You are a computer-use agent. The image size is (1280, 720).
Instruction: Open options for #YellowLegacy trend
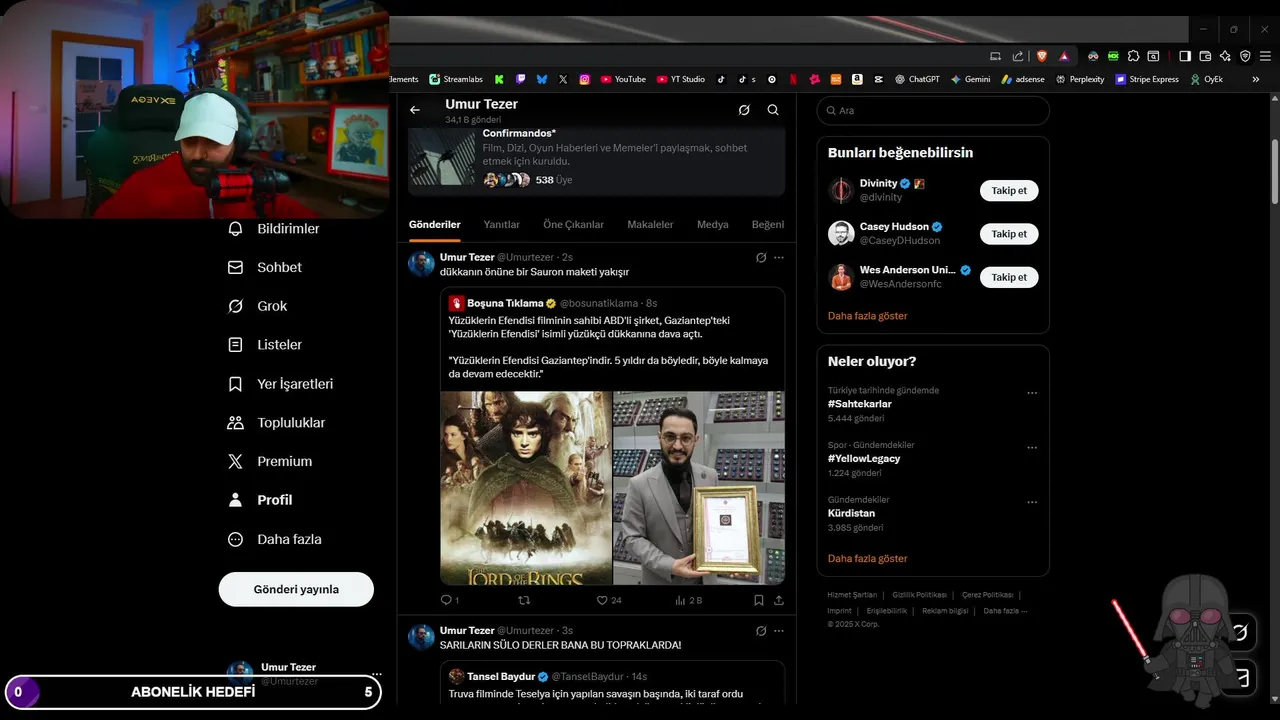(1032, 448)
